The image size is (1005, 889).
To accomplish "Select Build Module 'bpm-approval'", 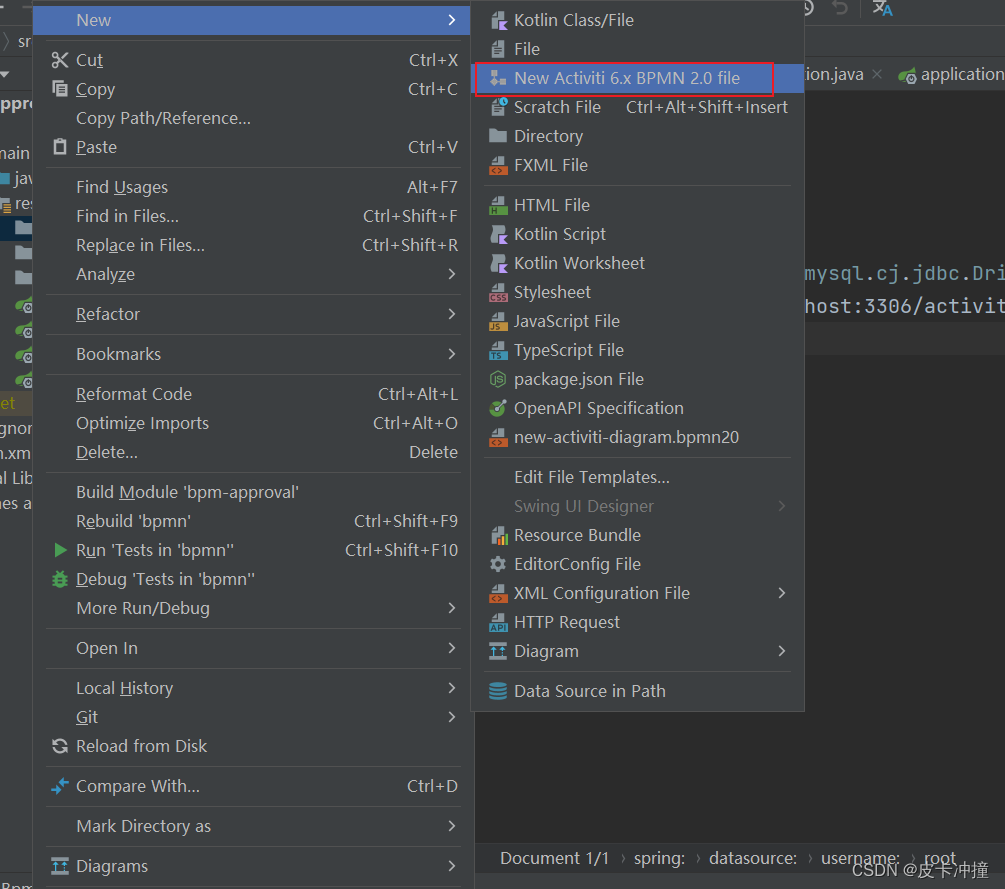I will point(253,492).
